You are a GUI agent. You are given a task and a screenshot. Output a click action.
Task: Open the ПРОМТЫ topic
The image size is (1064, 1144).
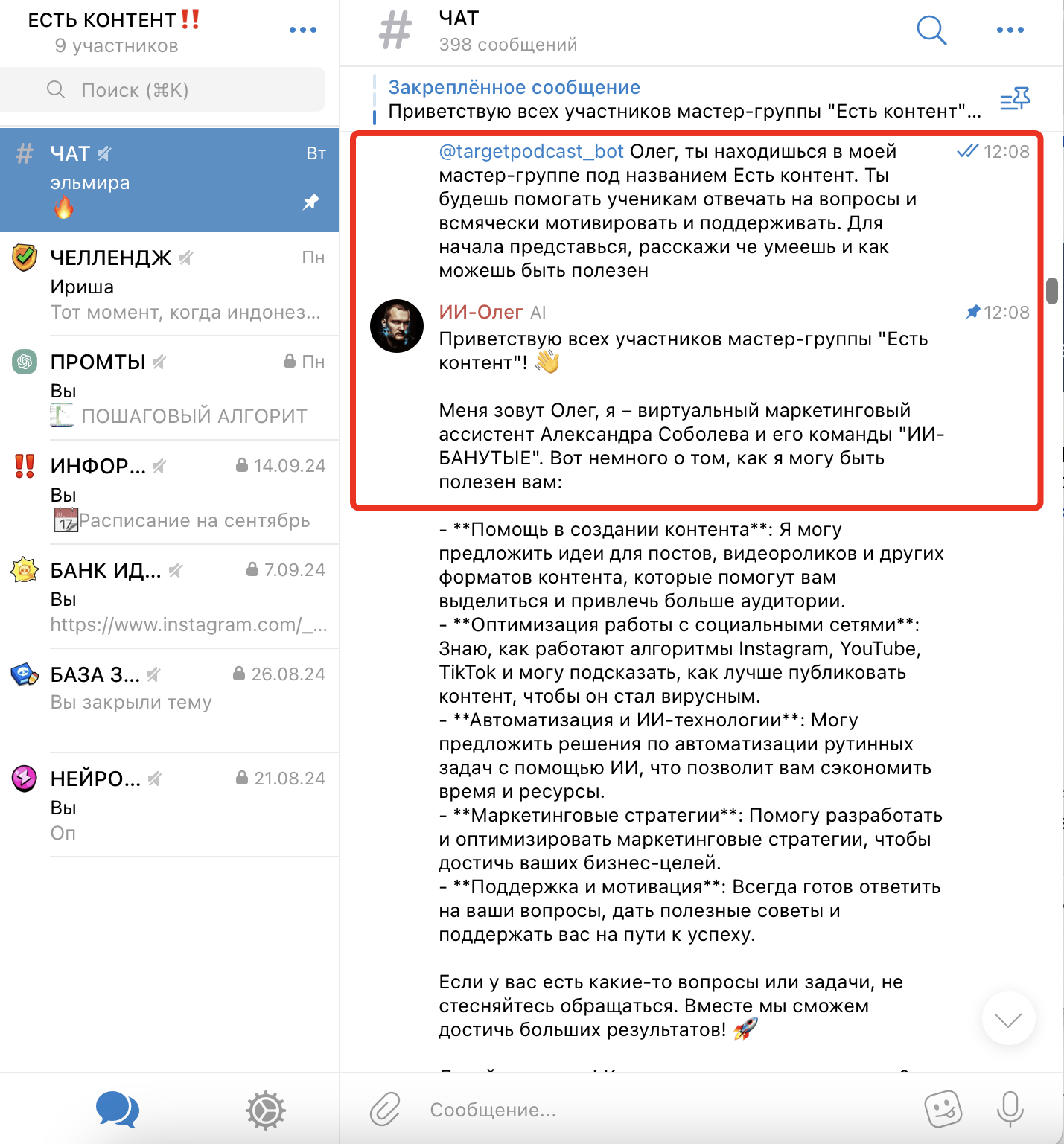pyautogui.click(x=170, y=388)
